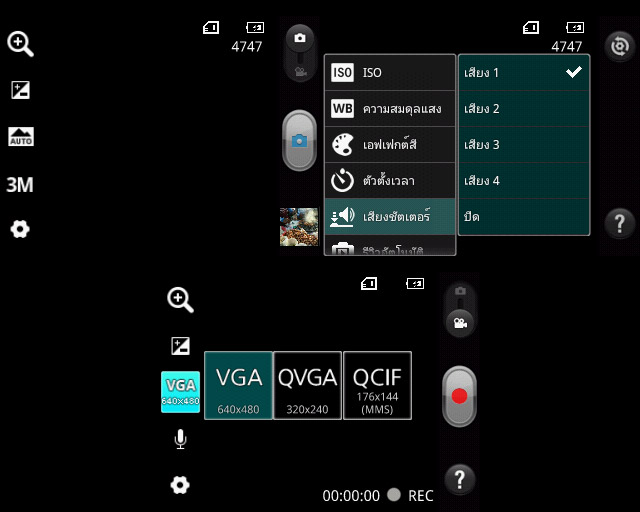The height and width of the screenshot is (512, 640).
Task: Open settings gear below the microphone icon
Action: (x=180, y=485)
